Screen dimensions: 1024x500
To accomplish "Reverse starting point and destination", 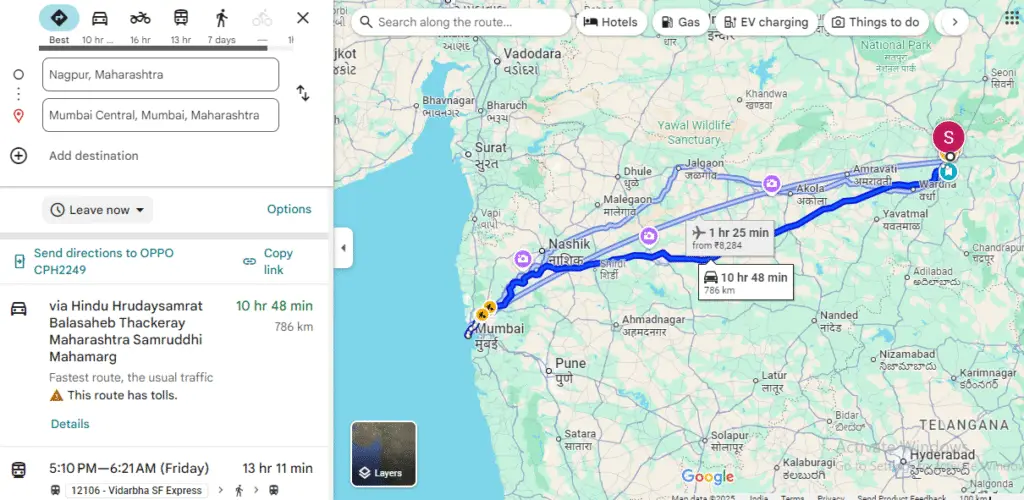I will [x=303, y=93].
